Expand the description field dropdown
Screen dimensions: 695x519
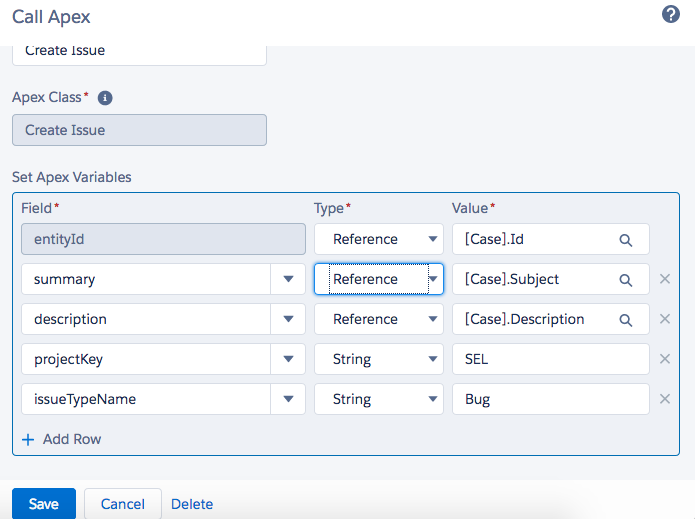[x=288, y=319]
